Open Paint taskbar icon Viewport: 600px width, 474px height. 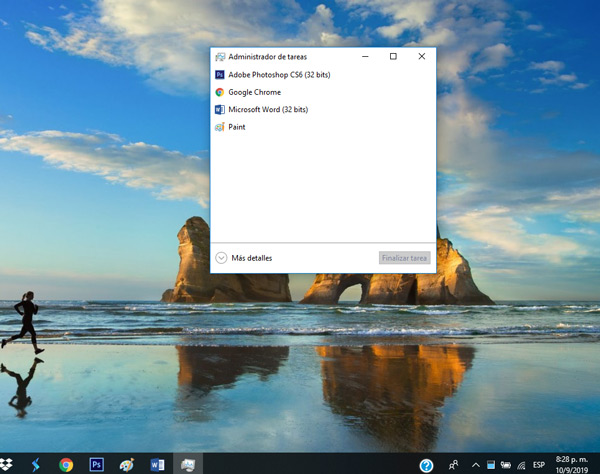coord(127,464)
